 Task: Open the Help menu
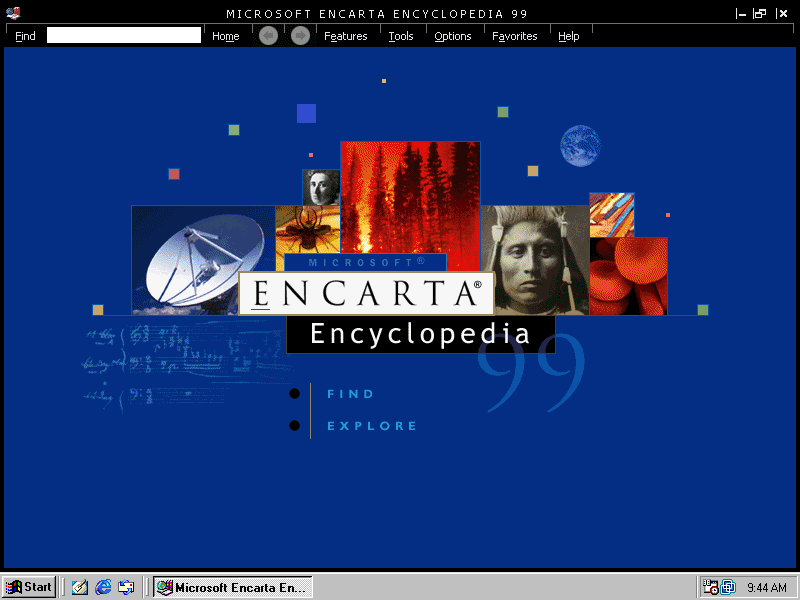pyautogui.click(x=569, y=35)
